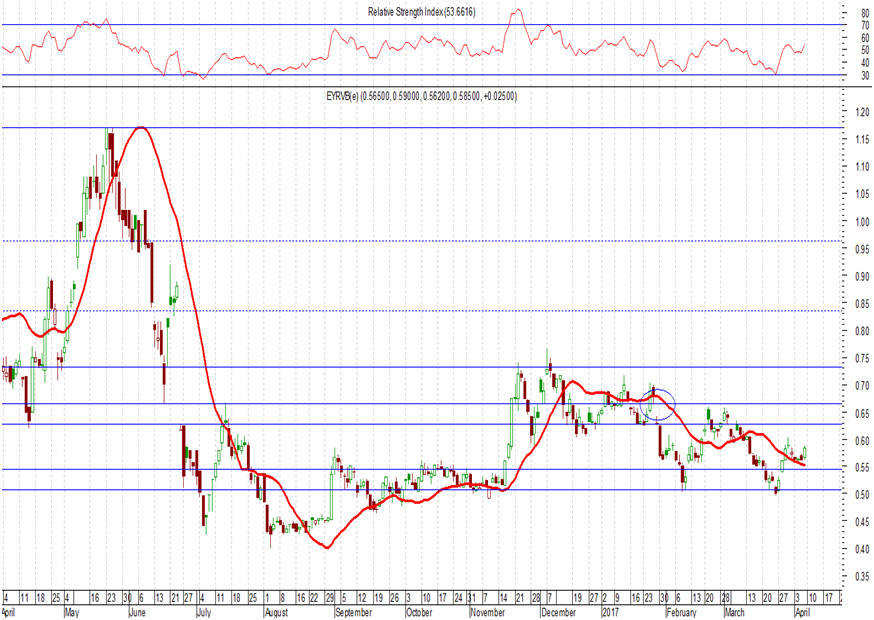Select the November month label on time axis

point(488,610)
